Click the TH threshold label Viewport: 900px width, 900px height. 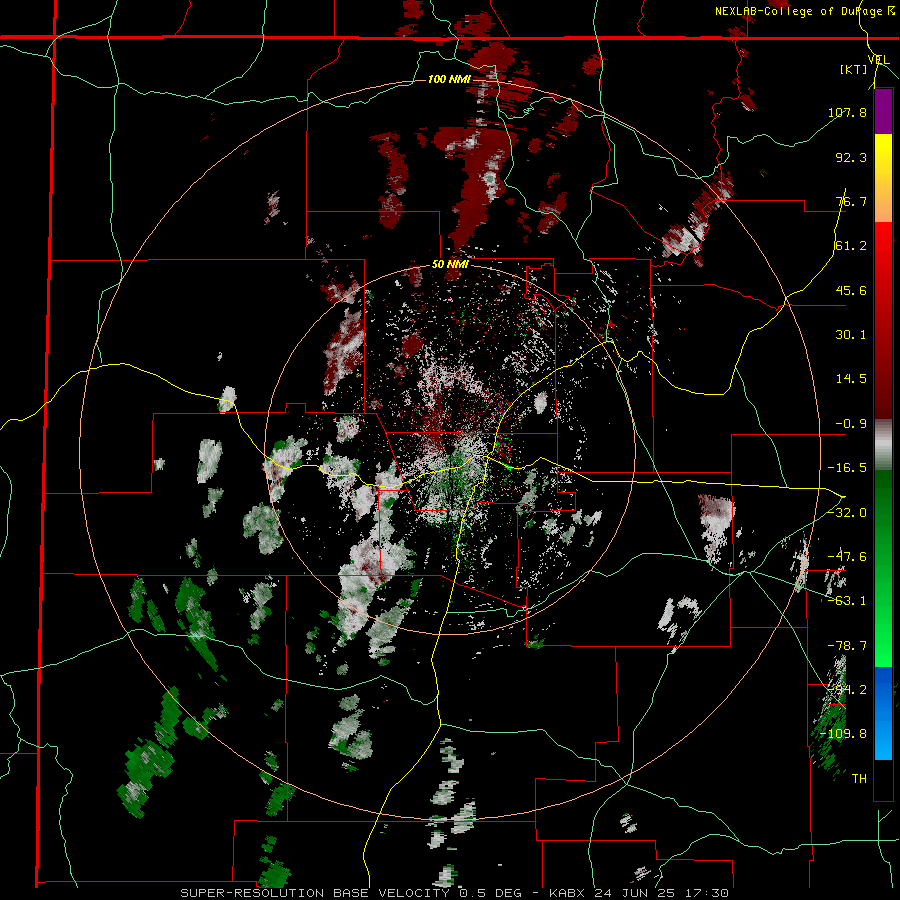[x=859, y=779]
